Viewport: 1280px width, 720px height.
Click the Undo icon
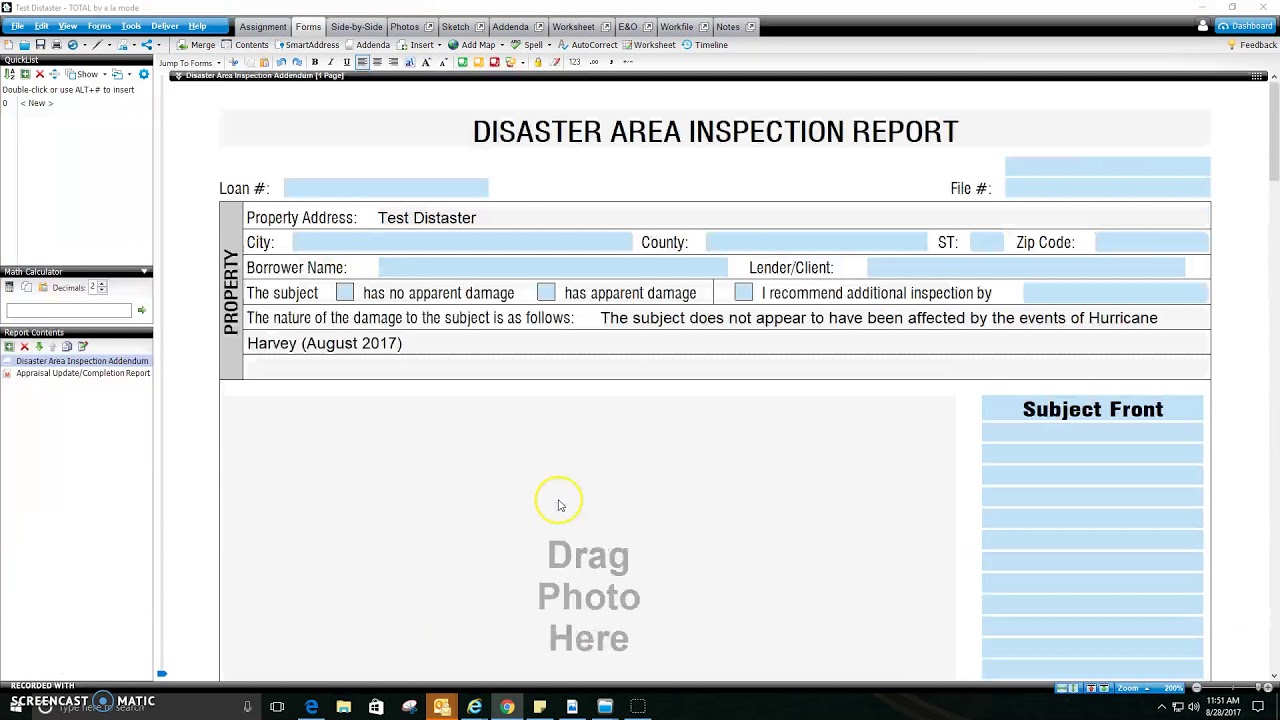[281, 62]
